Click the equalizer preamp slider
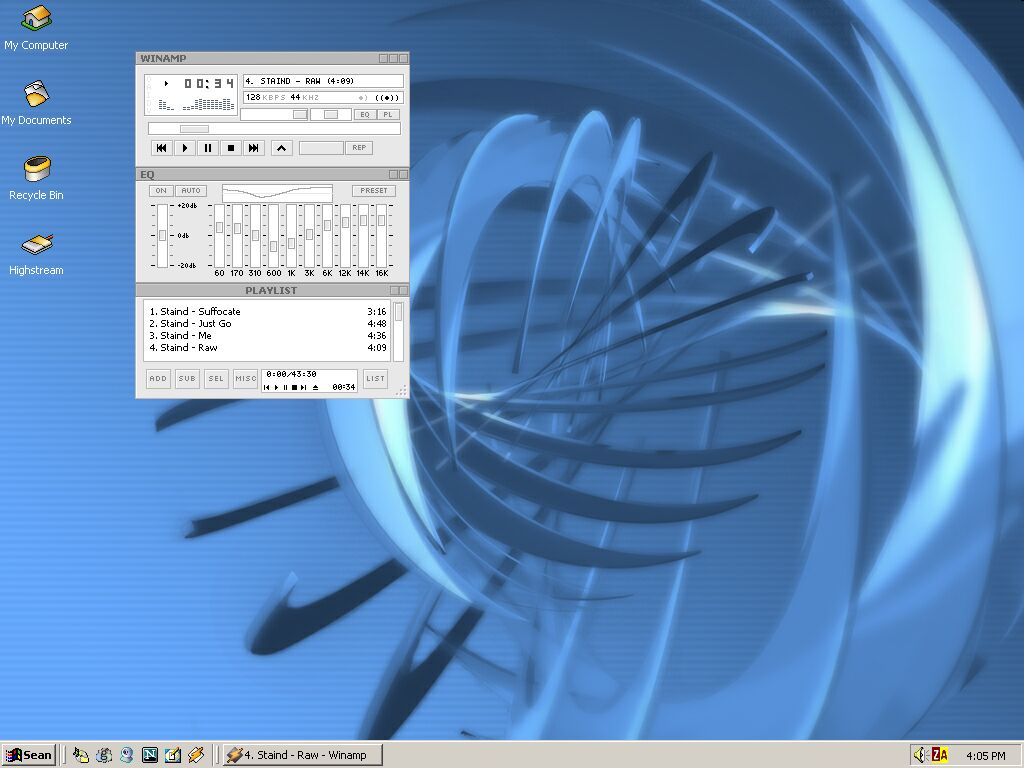The width and height of the screenshot is (1024, 768). [163, 236]
